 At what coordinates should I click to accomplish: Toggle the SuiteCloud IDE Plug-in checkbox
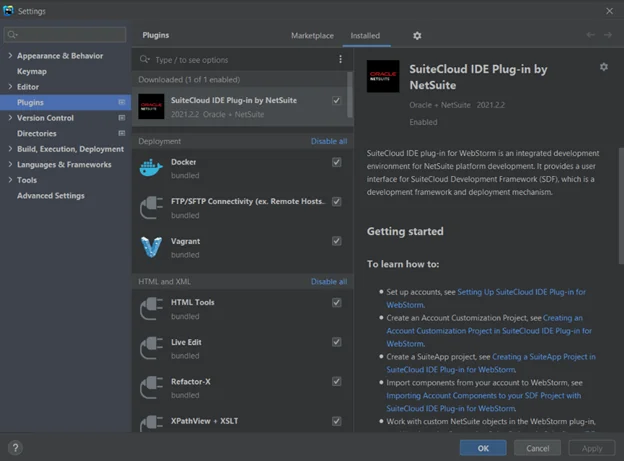[337, 100]
